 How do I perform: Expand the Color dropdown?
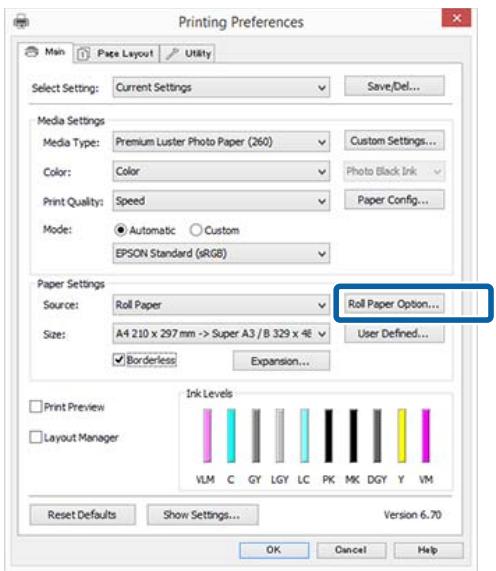click(x=221, y=171)
